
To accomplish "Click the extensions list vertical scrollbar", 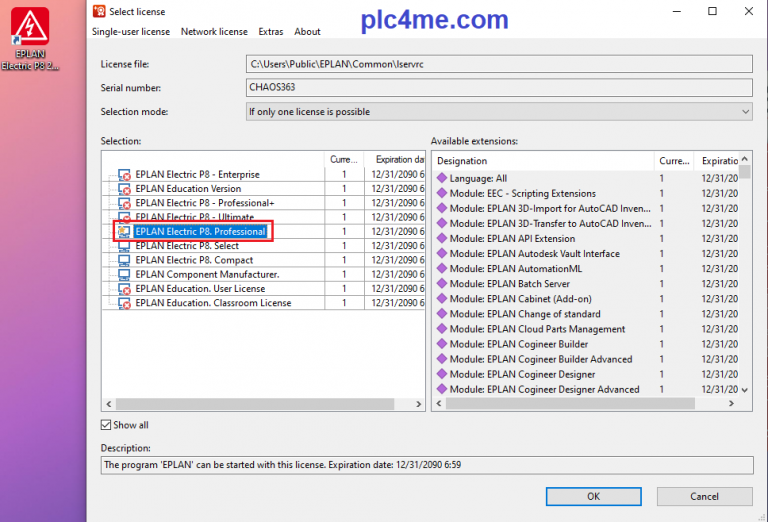I will point(745,280).
